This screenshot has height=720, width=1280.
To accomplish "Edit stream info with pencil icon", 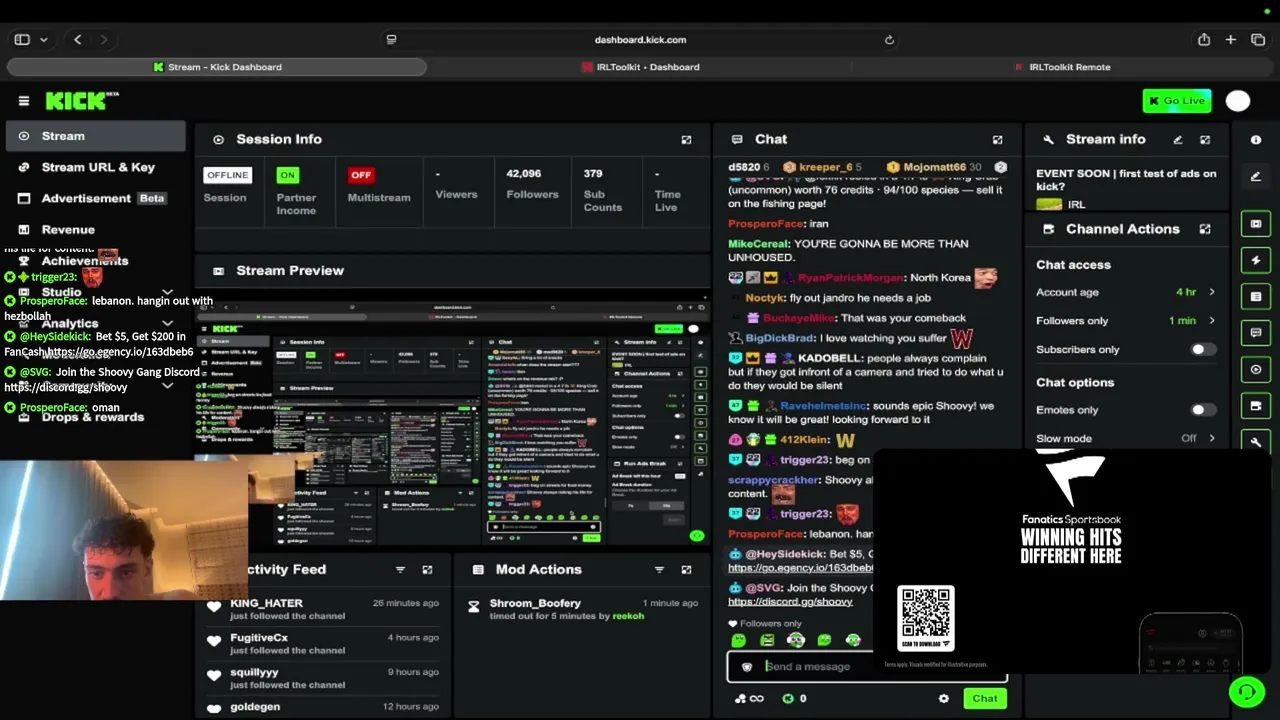I will tap(1178, 140).
